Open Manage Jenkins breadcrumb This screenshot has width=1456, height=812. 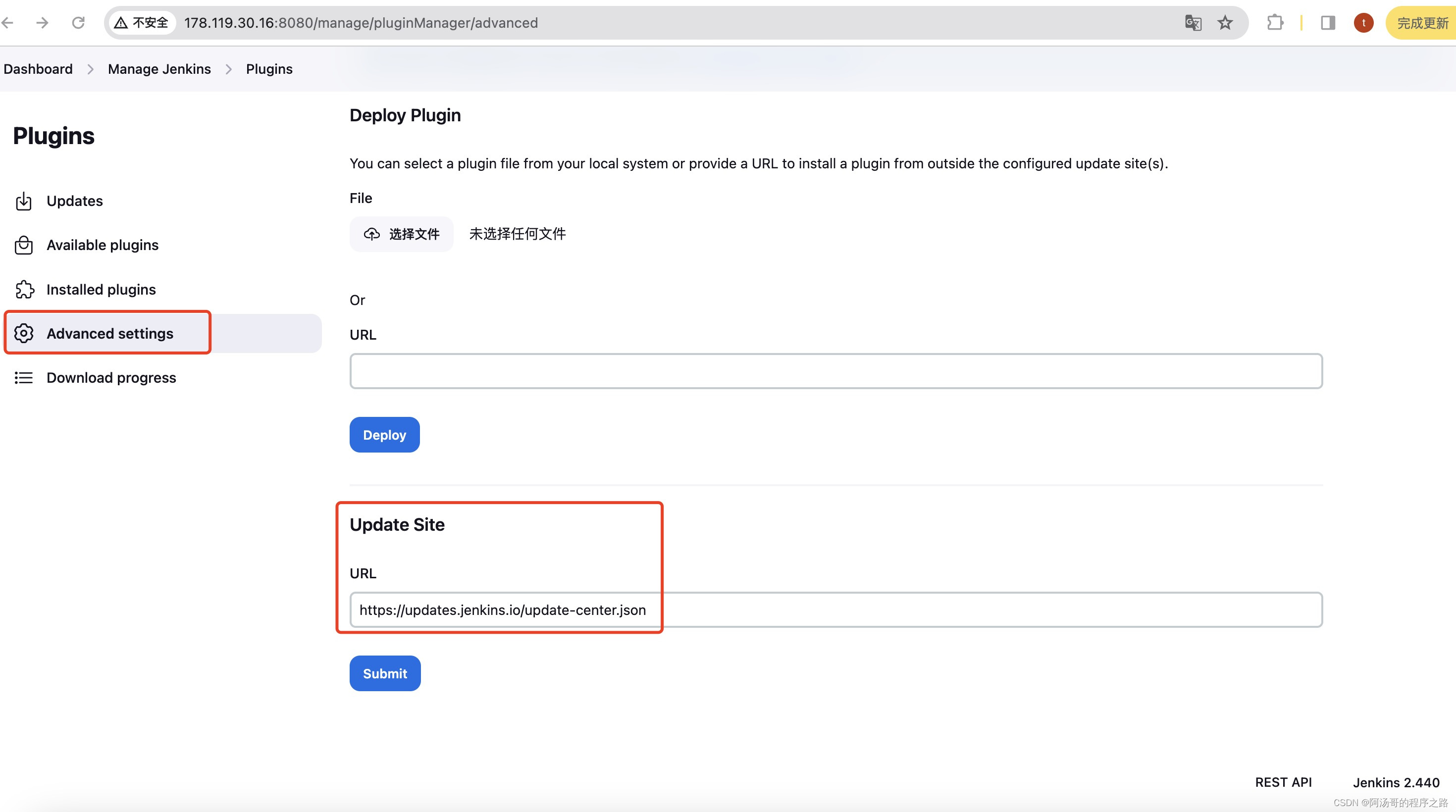coord(159,69)
